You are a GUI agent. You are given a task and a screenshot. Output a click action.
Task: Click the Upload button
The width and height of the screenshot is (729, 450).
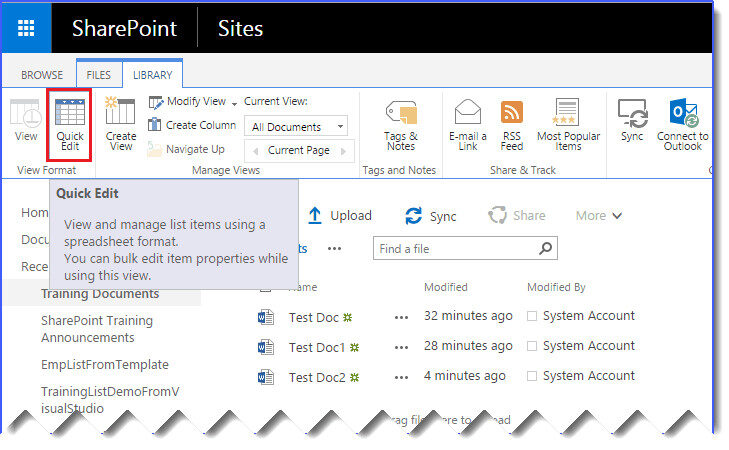coord(340,216)
